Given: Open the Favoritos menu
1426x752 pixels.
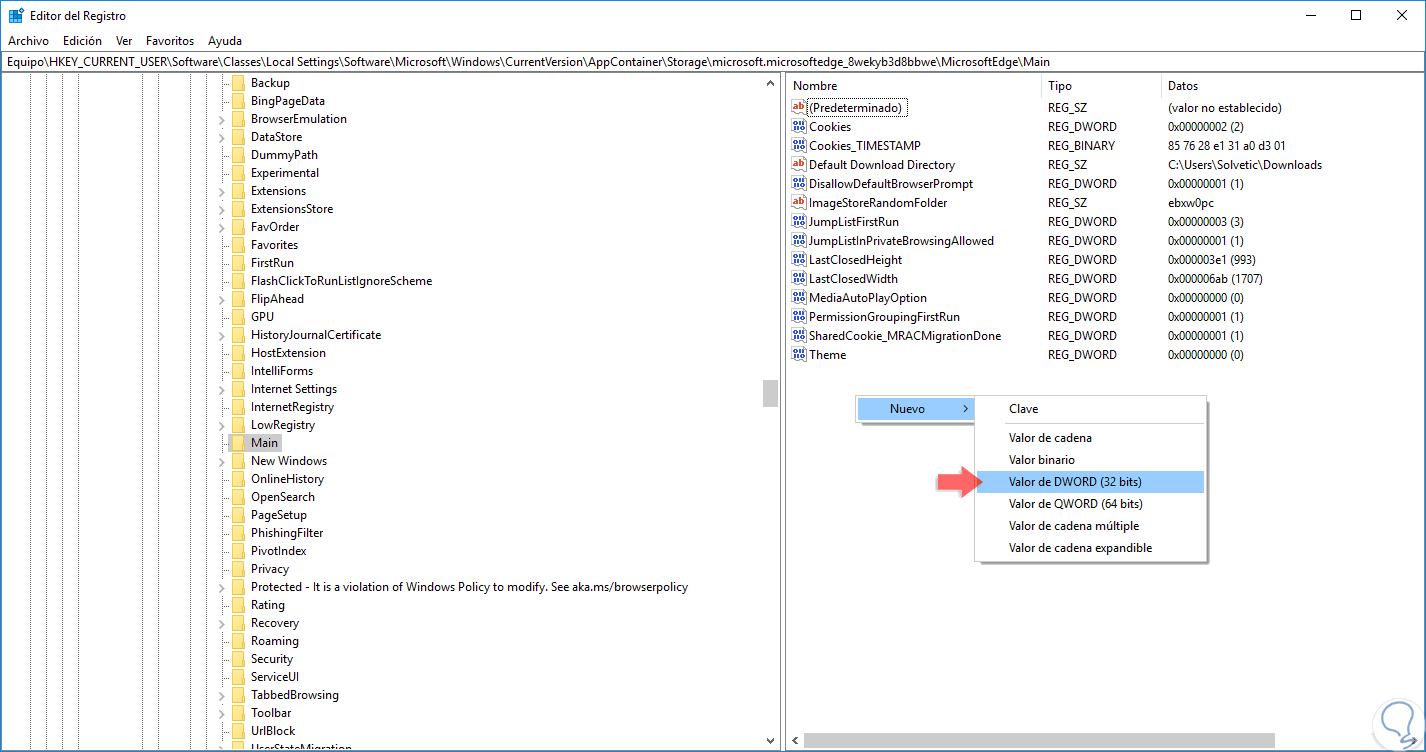Looking at the screenshot, I should point(170,41).
